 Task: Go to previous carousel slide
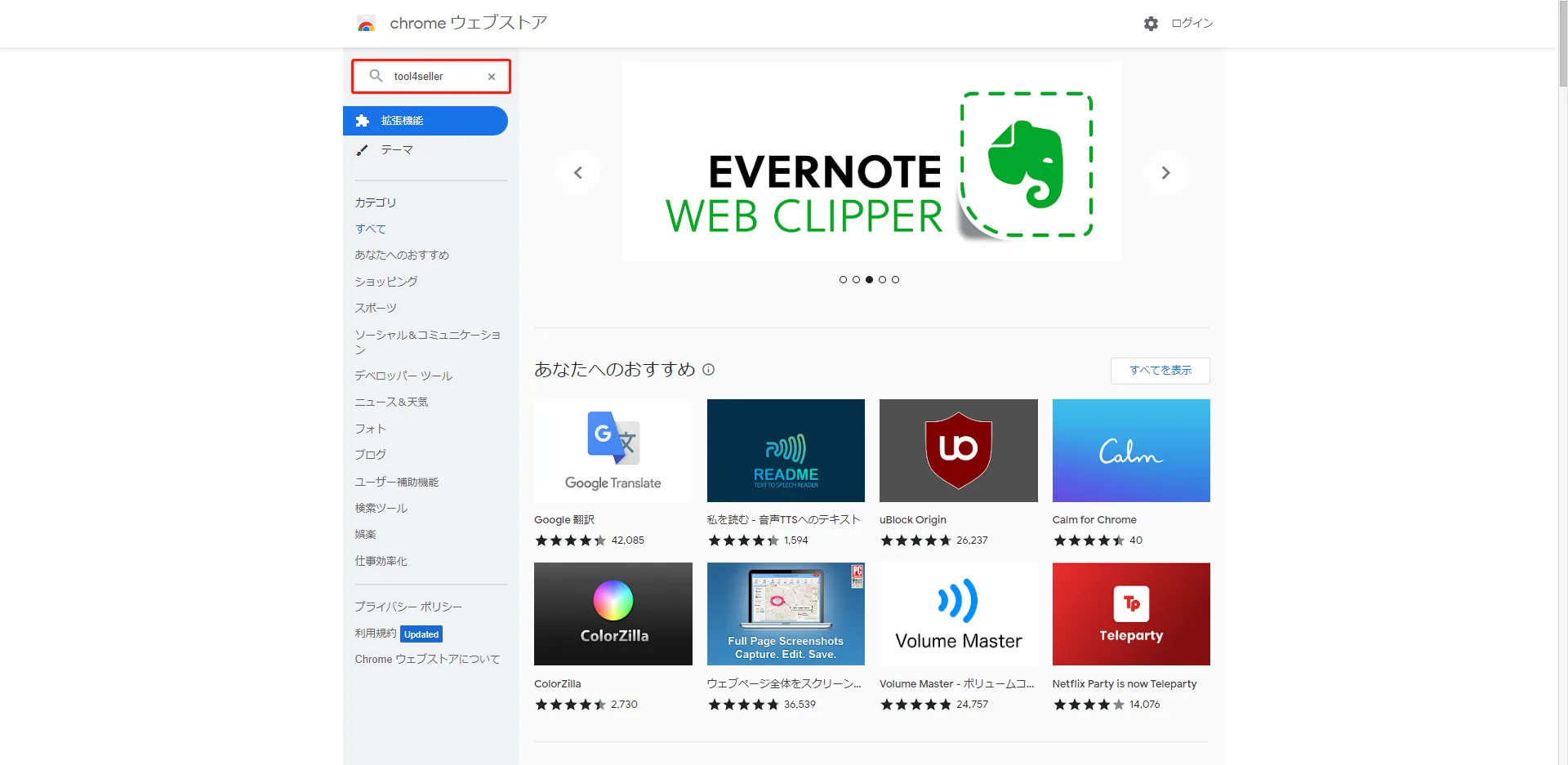coord(578,172)
